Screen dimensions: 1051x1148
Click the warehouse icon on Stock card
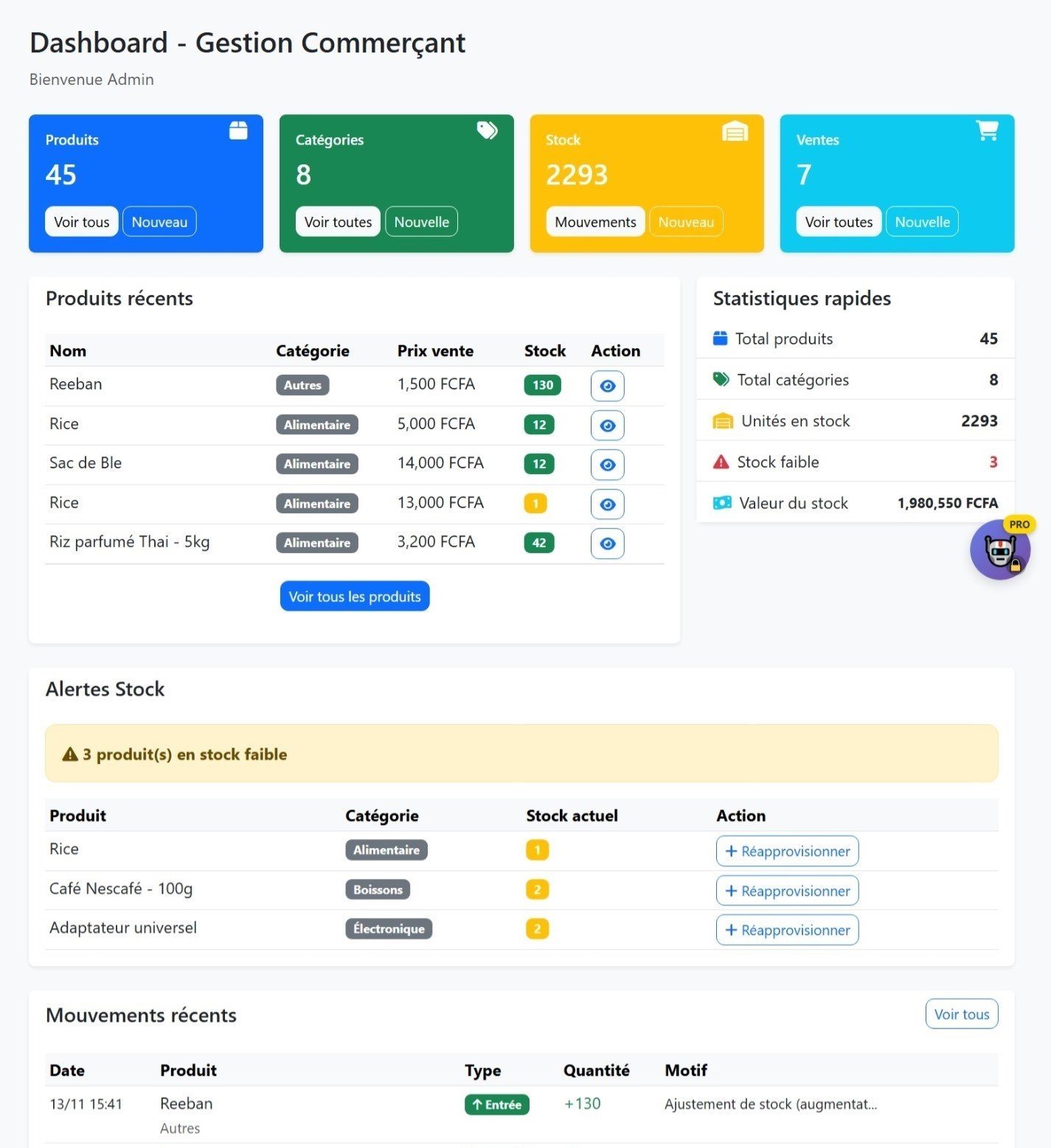(735, 131)
